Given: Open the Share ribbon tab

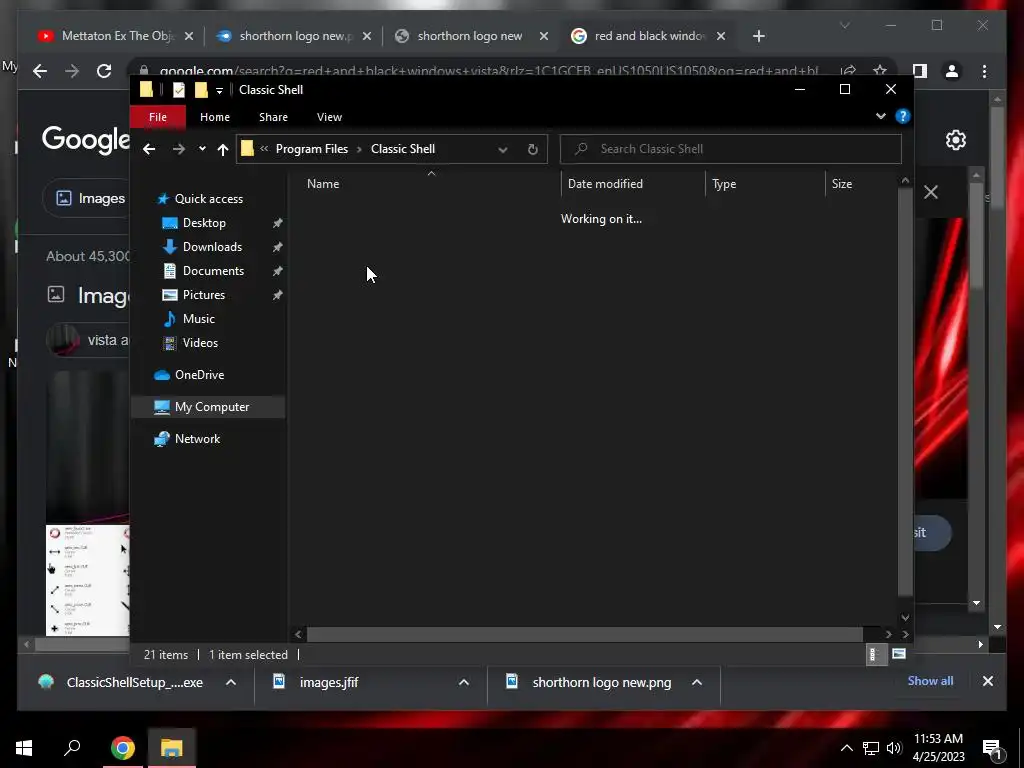Looking at the screenshot, I should pos(273,117).
